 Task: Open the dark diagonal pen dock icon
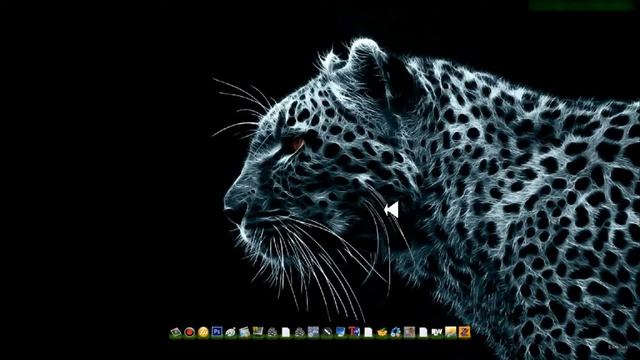coord(327,332)
